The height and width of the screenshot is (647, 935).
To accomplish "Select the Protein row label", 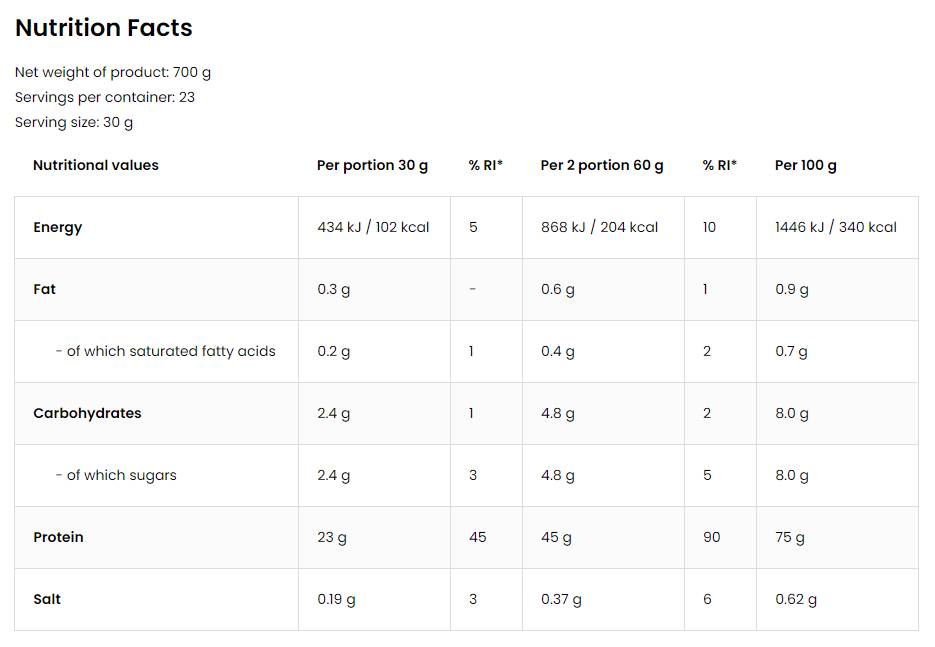I will coord(58,537).
